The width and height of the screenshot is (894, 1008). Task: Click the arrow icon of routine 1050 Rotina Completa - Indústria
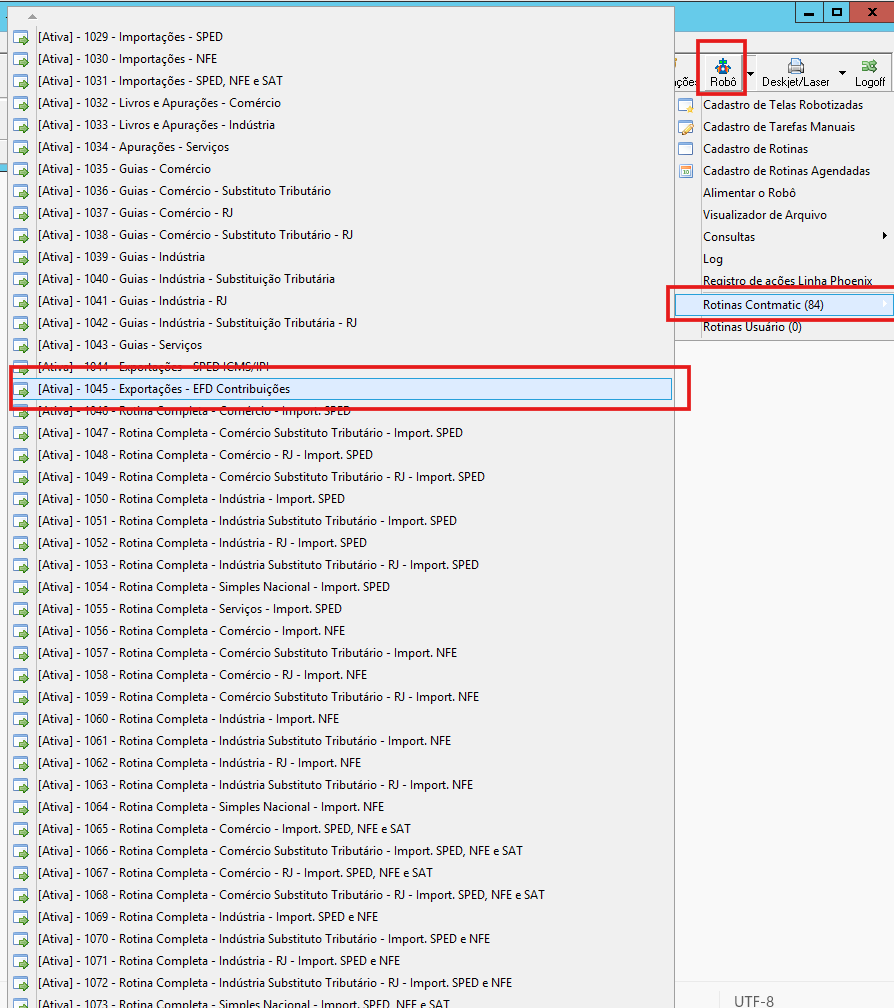pos(21,500)
